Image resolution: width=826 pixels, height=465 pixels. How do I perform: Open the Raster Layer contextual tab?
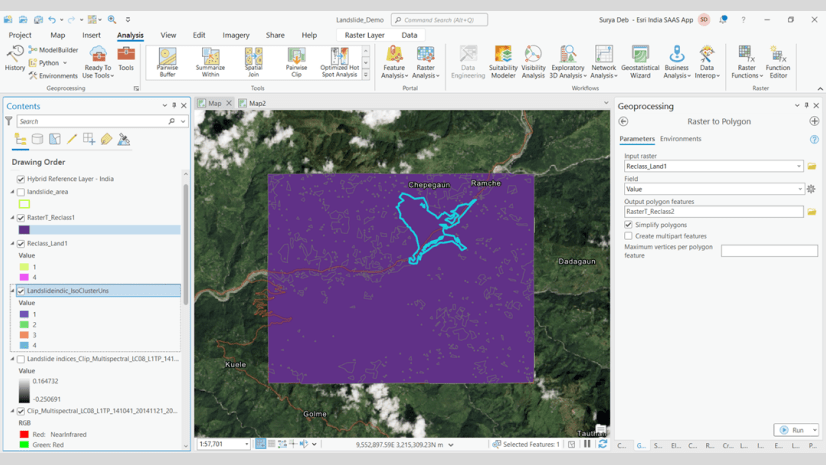point(365,35)
